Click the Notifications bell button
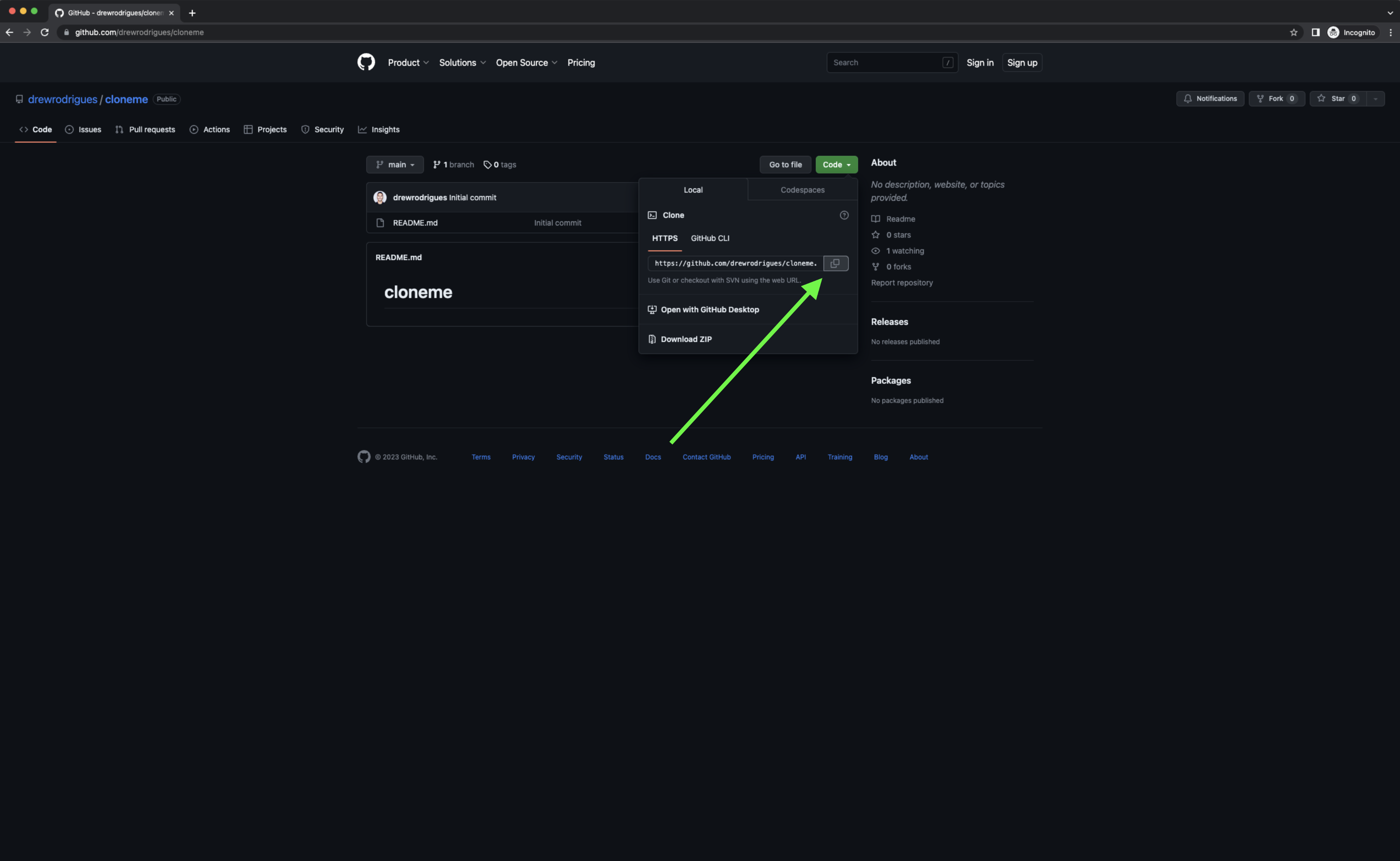The width and height of the screenshot is (1400, 861). 1210,98
